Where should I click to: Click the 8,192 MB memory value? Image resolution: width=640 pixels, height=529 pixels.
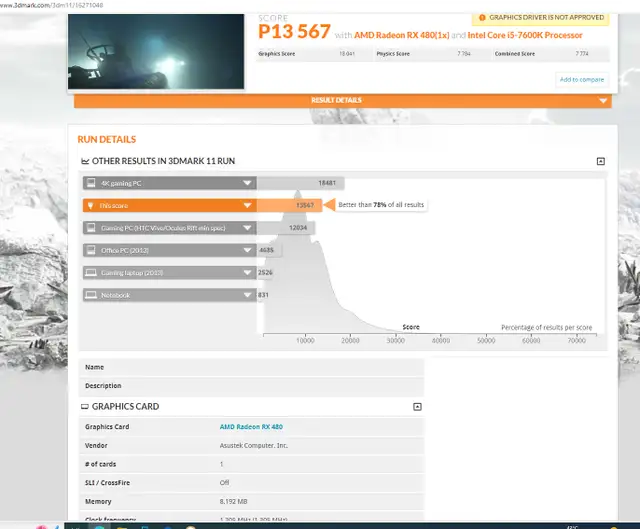coord(233,501)
